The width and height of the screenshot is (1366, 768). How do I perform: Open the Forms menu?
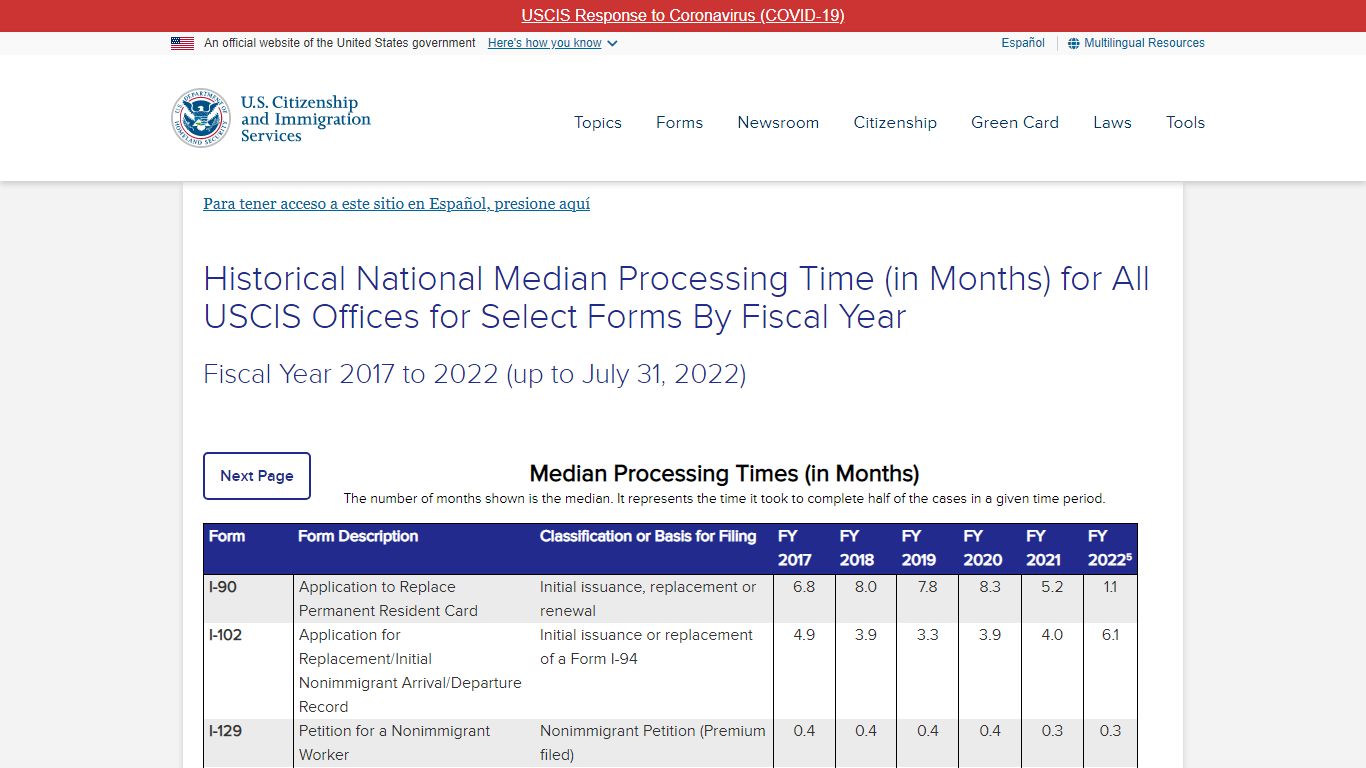679,122
